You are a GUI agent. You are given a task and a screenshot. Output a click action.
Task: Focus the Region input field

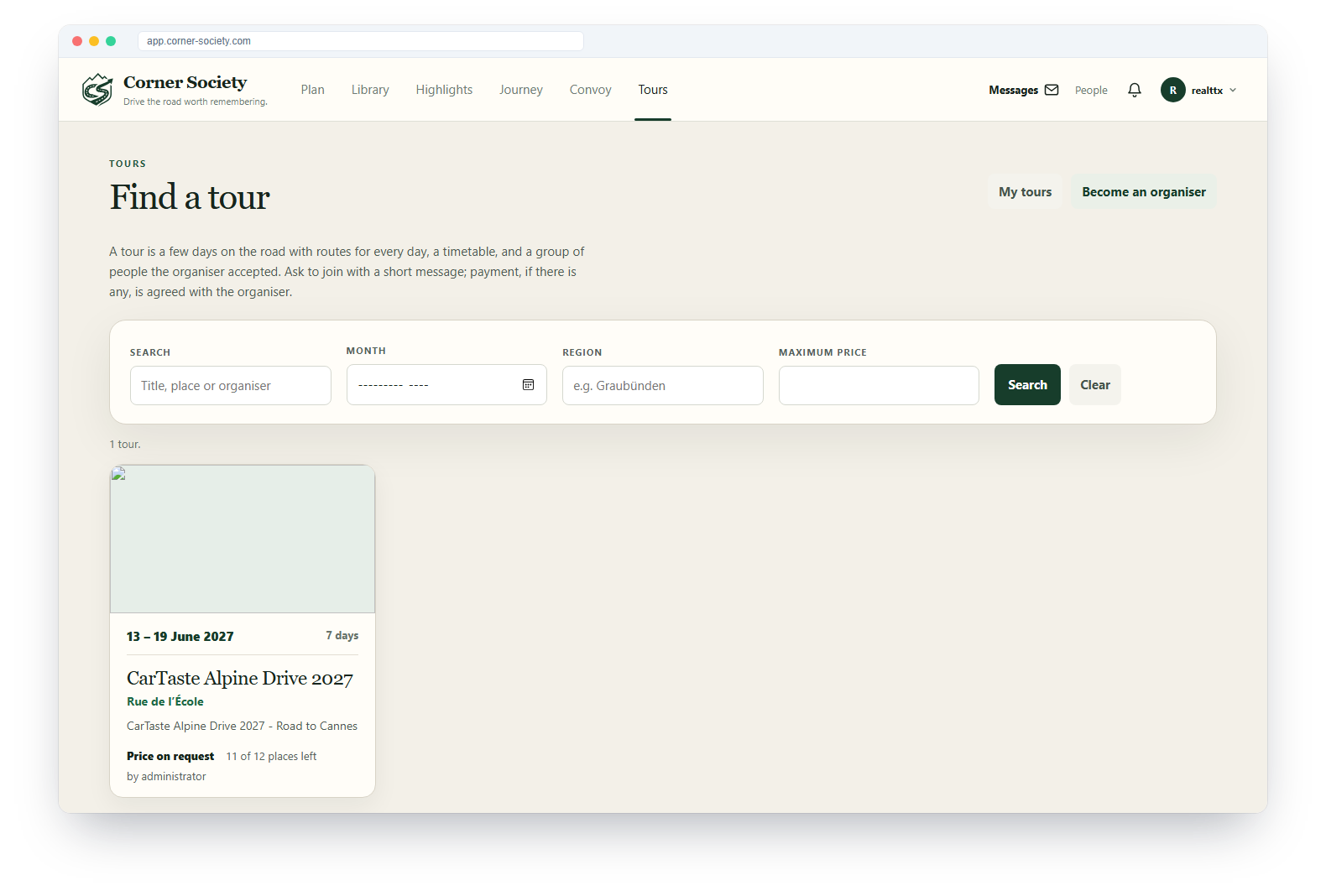663,386
